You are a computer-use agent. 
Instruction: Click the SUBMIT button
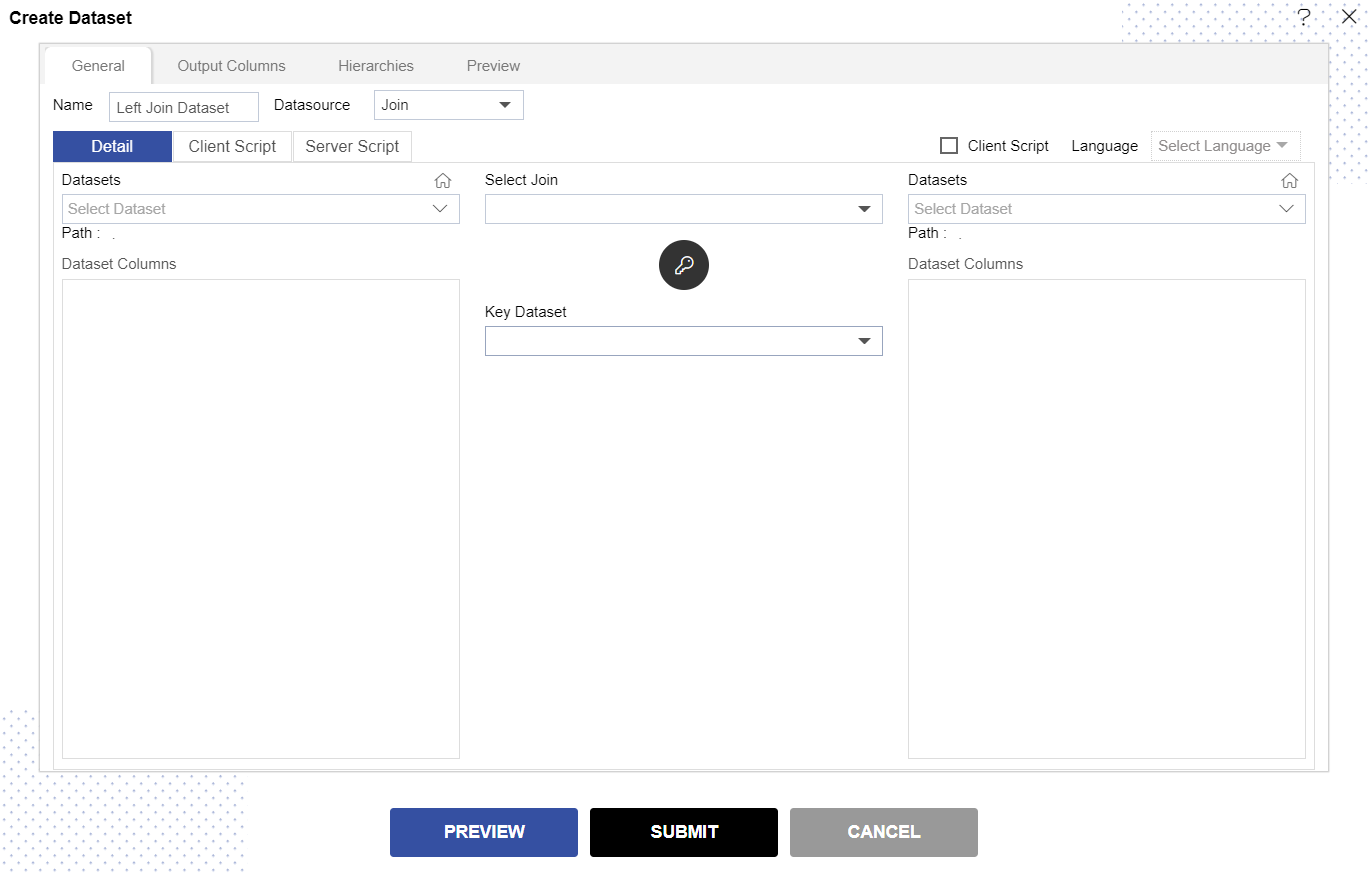(x=684, y=832)
